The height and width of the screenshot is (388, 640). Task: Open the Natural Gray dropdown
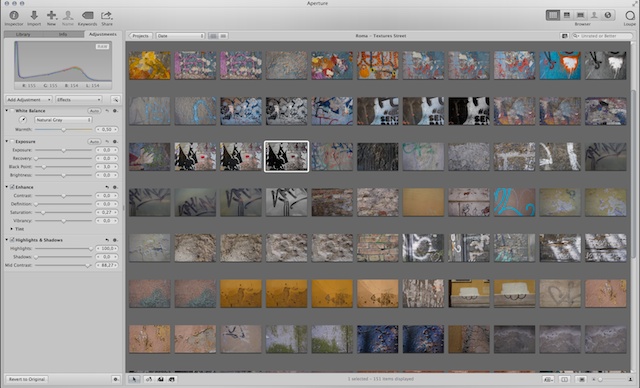[x=63, y=120]
